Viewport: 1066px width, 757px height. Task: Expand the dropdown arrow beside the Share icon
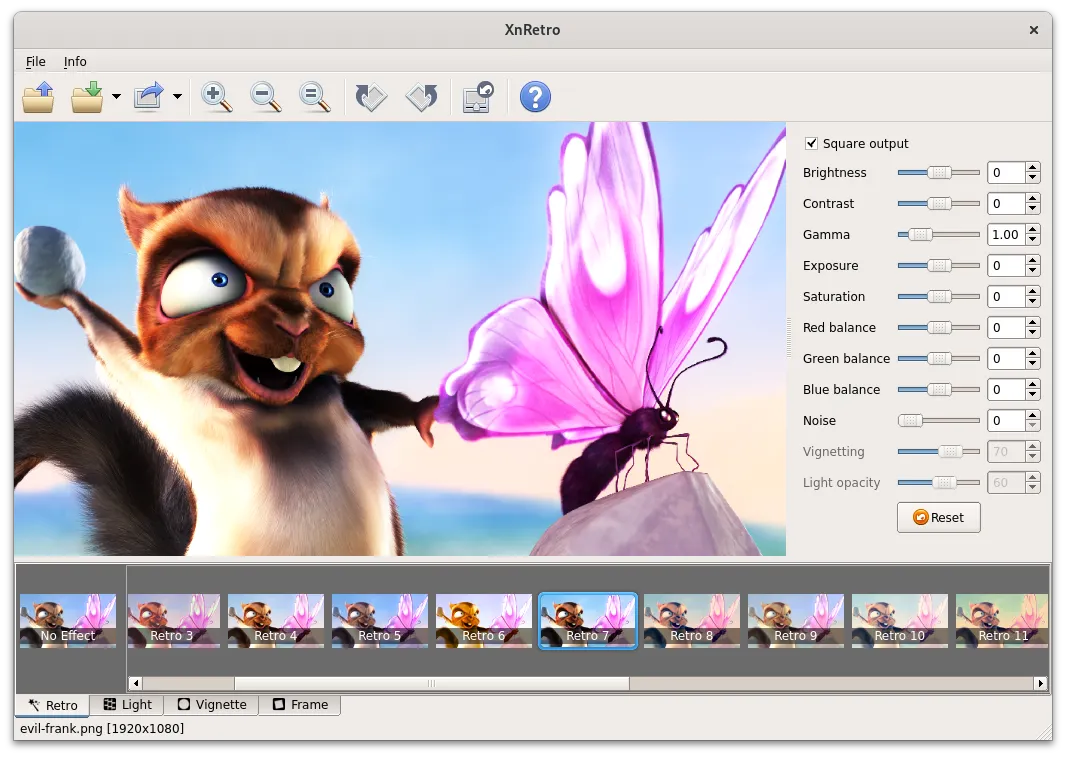pos(177,97)
